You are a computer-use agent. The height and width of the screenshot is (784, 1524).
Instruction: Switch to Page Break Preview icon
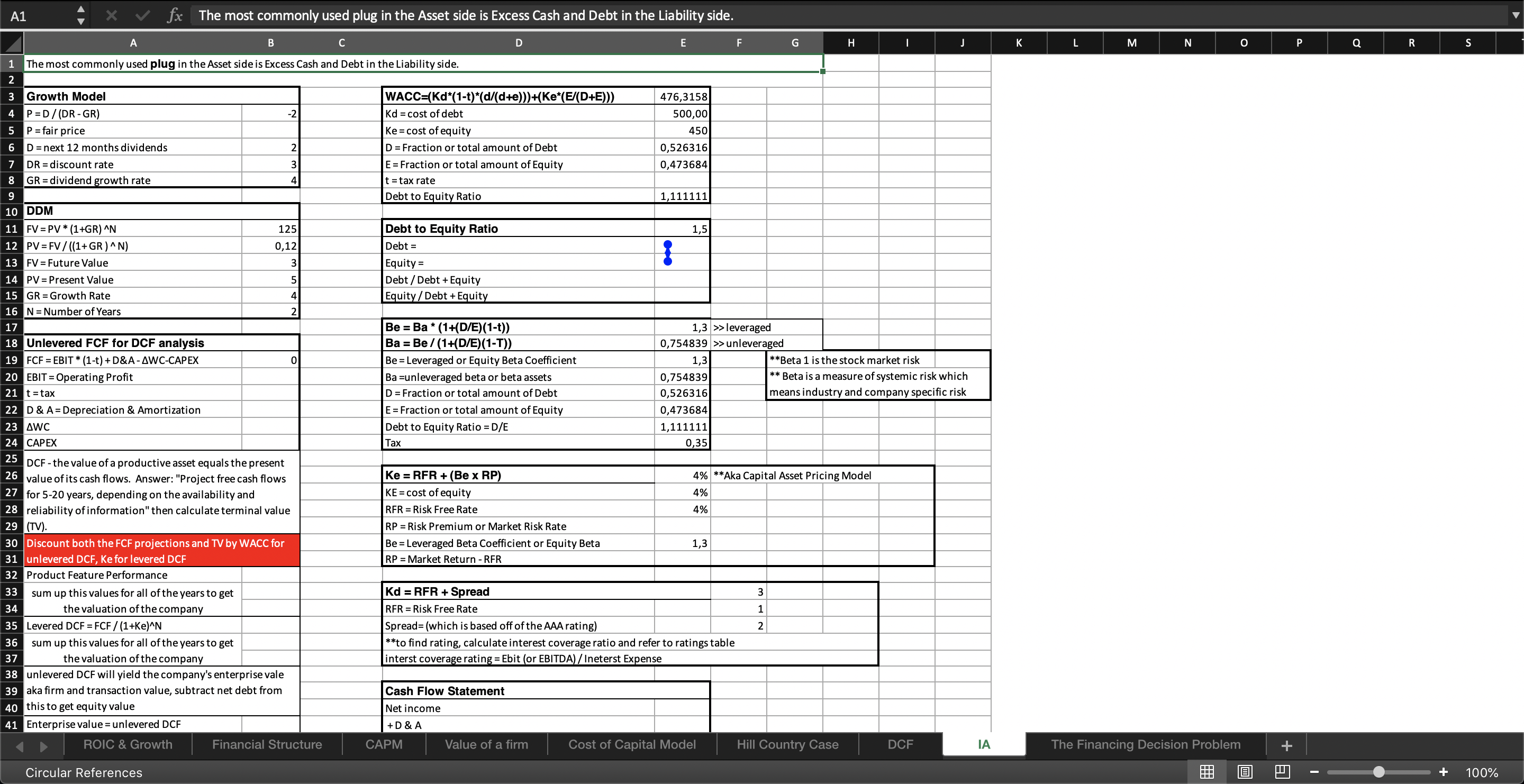point(1283,772)
